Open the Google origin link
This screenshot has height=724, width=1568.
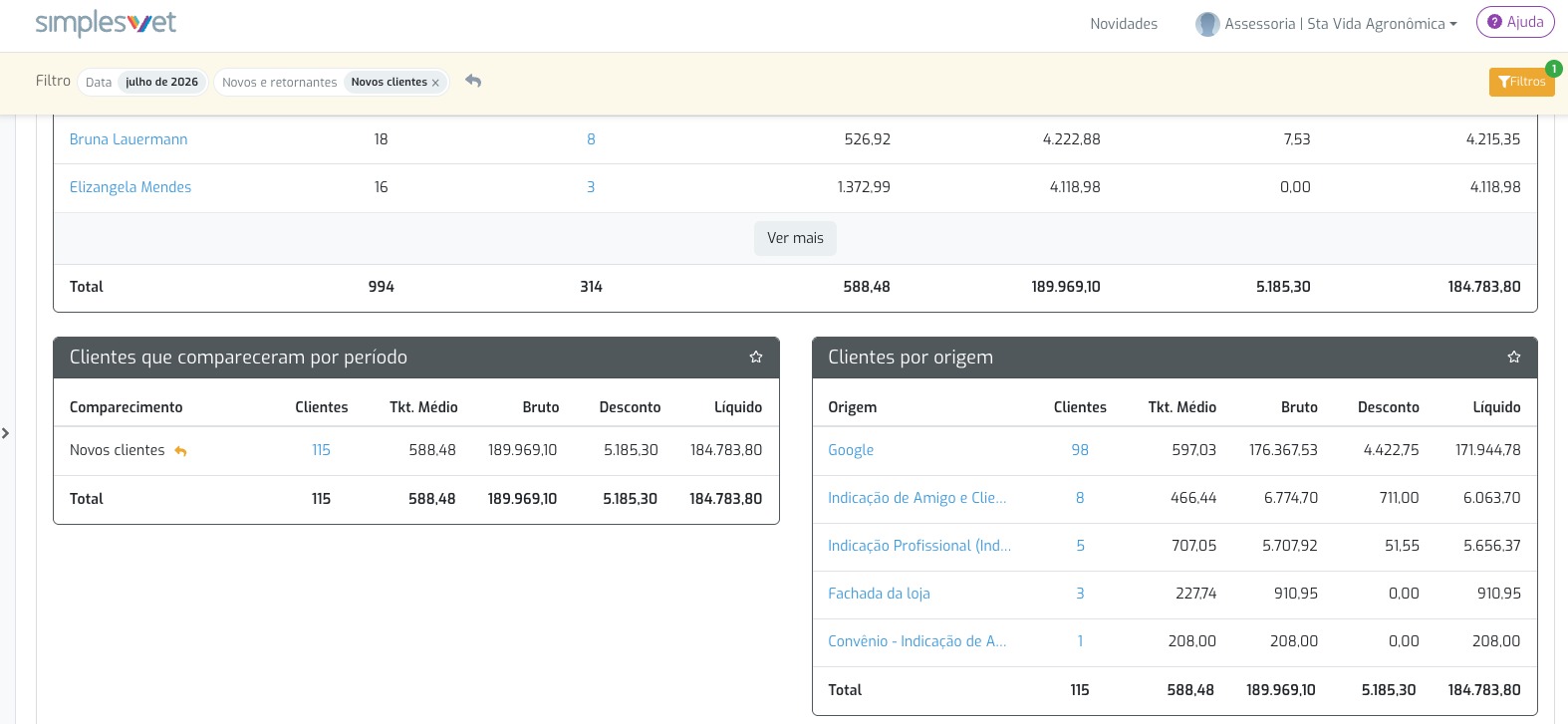click(851, 450)
